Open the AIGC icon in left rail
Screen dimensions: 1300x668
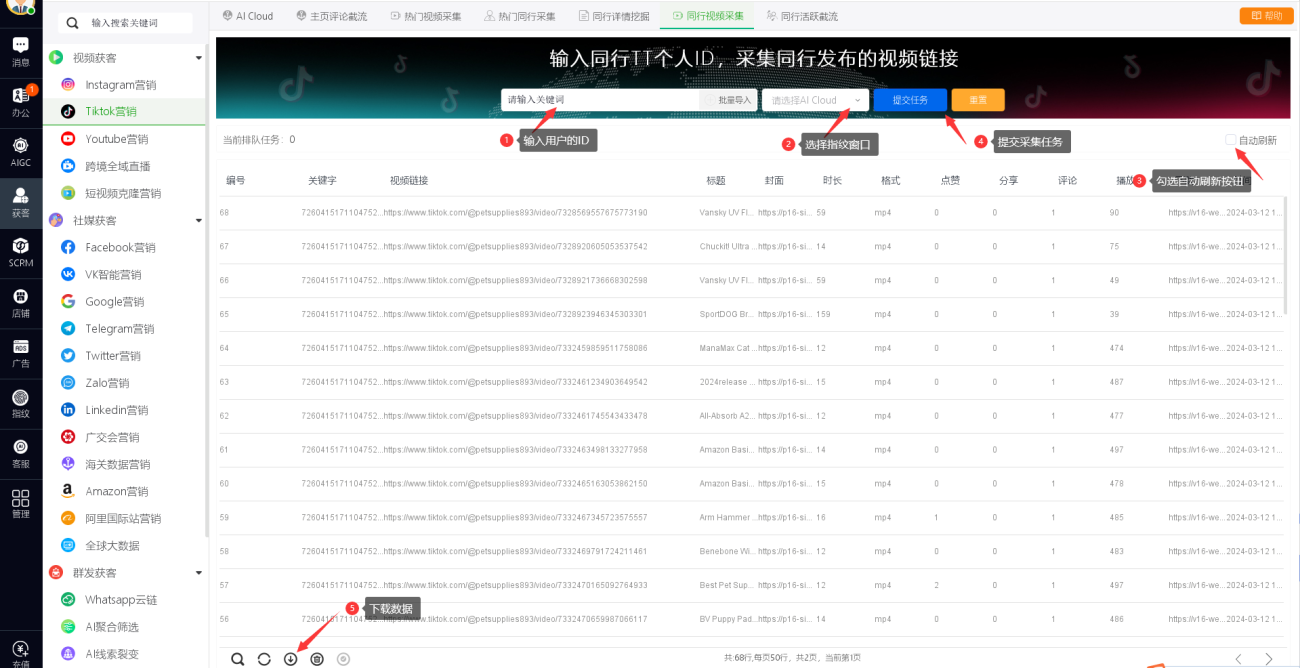point(21,151)
